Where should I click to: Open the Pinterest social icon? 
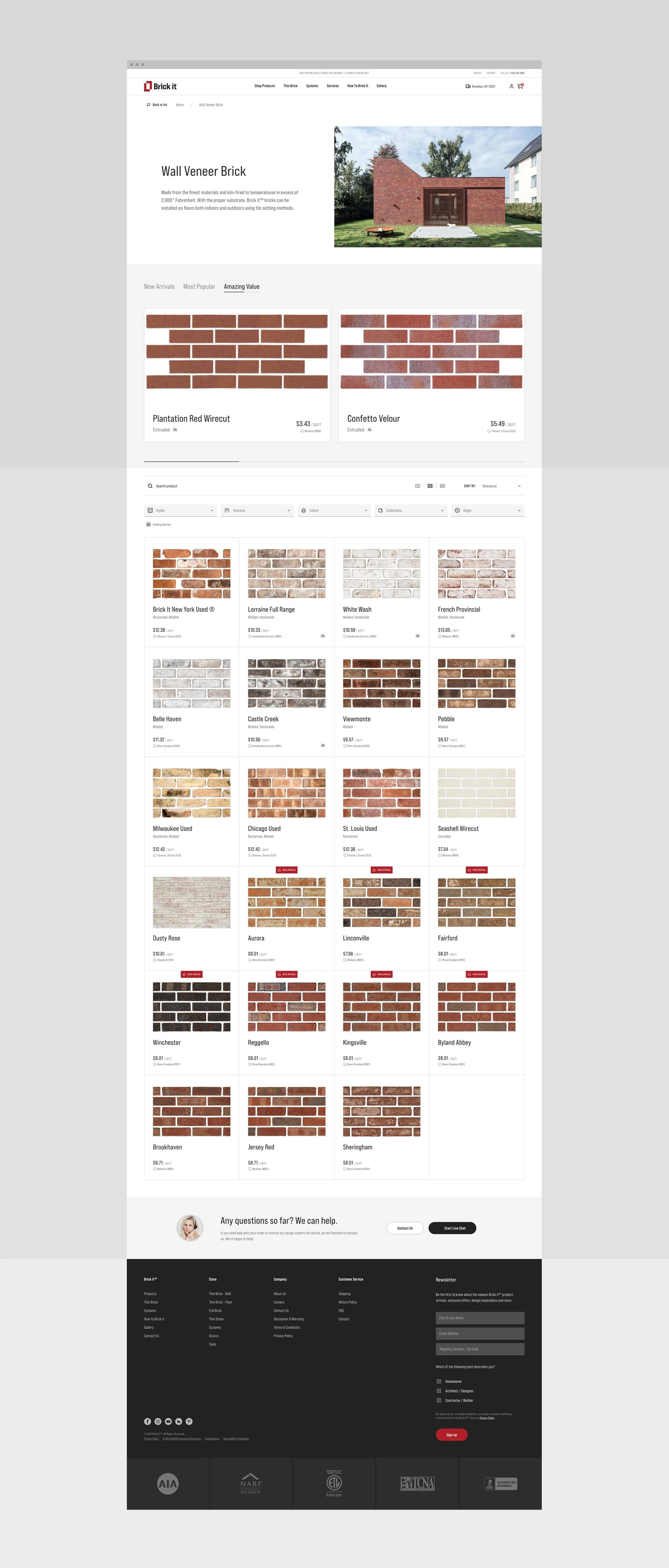(x=189, y=1421)
